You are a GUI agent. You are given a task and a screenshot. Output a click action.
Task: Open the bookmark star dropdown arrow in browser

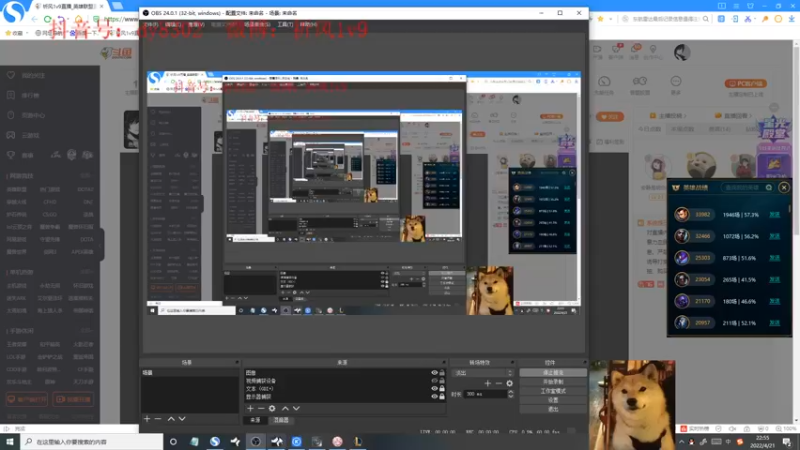[x=610, y=19]
